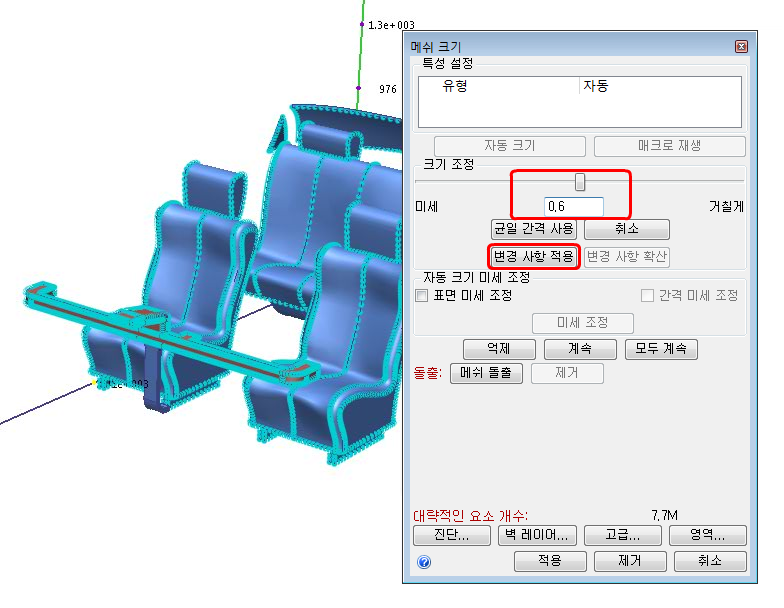
Task: Click the 0.6 size value field
Action: pos(574,206)
